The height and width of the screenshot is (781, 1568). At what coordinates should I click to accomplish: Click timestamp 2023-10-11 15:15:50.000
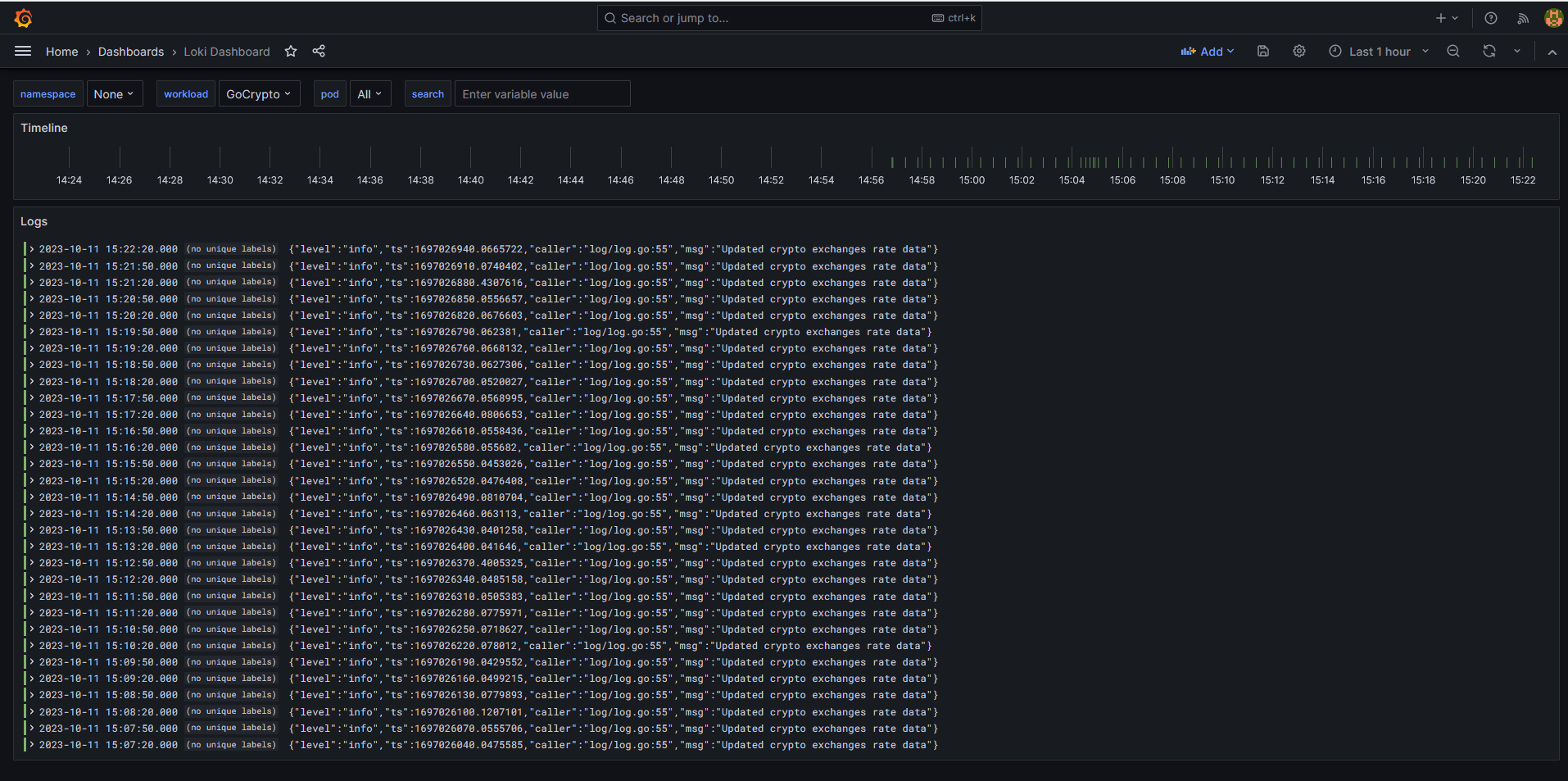pos(108,464)
